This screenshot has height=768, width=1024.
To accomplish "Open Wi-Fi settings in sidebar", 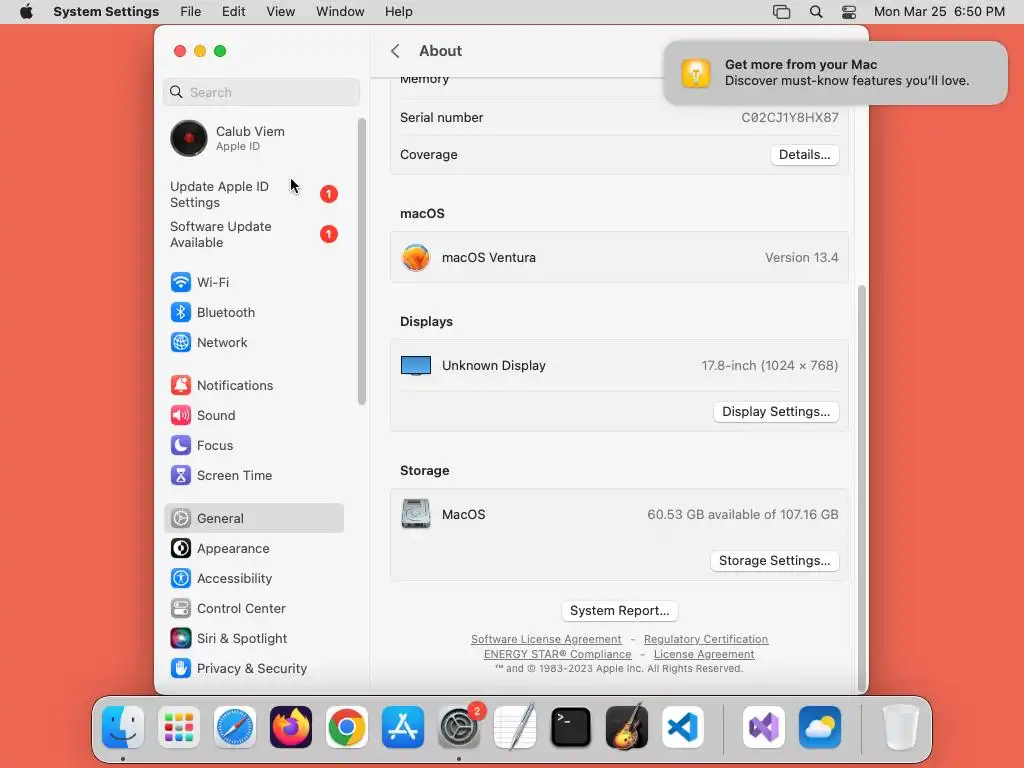I will pyautogui.click(x=253, y=282).
